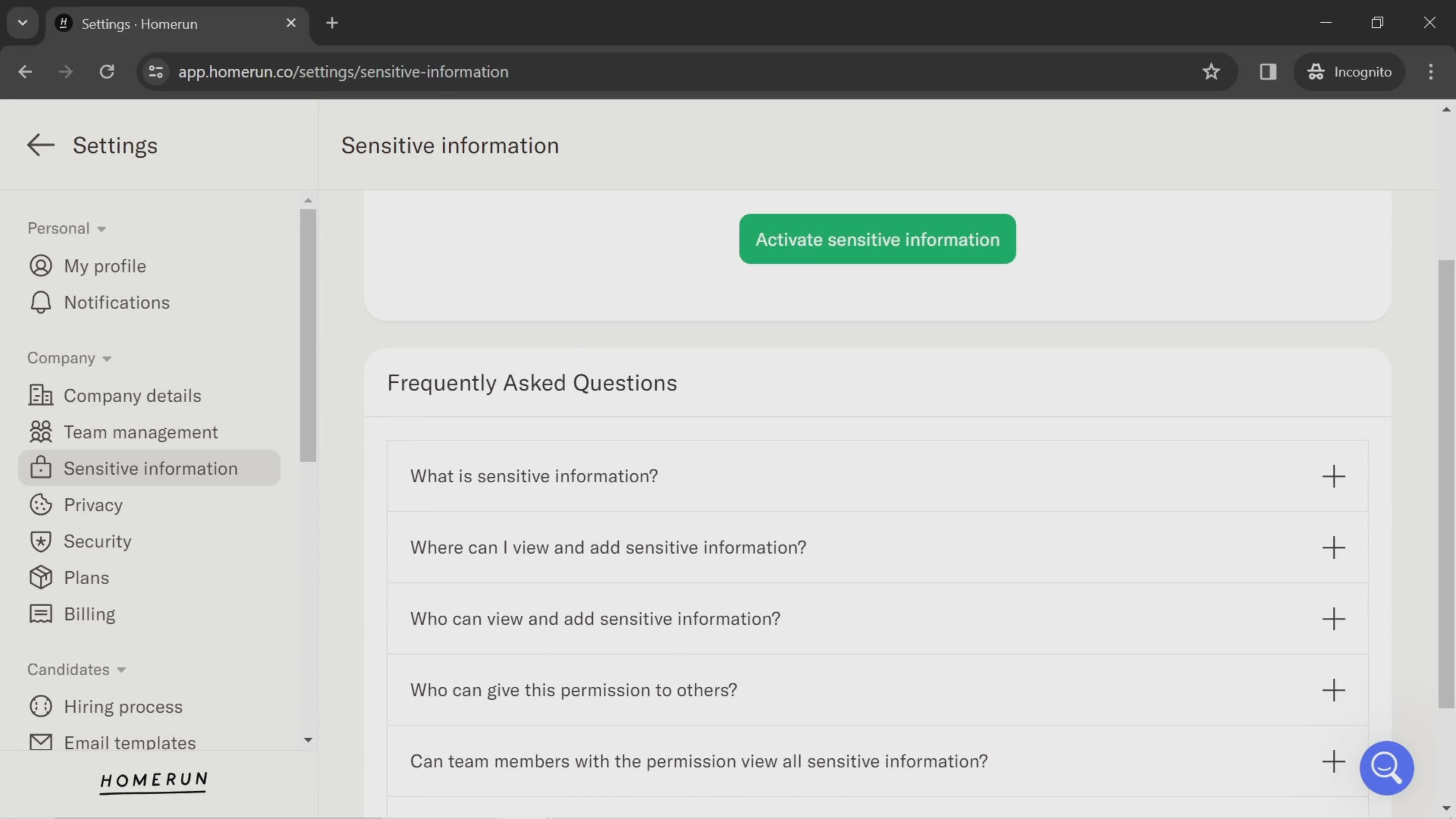Expand 'Can team members with the permission' question
The width and height of the screenshot is (1456, 819).
pyautogui.click(x=877, y=761)
